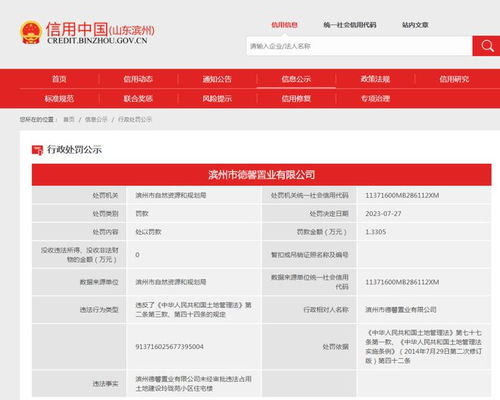Click the 违法事实 description text

(193, 384)
